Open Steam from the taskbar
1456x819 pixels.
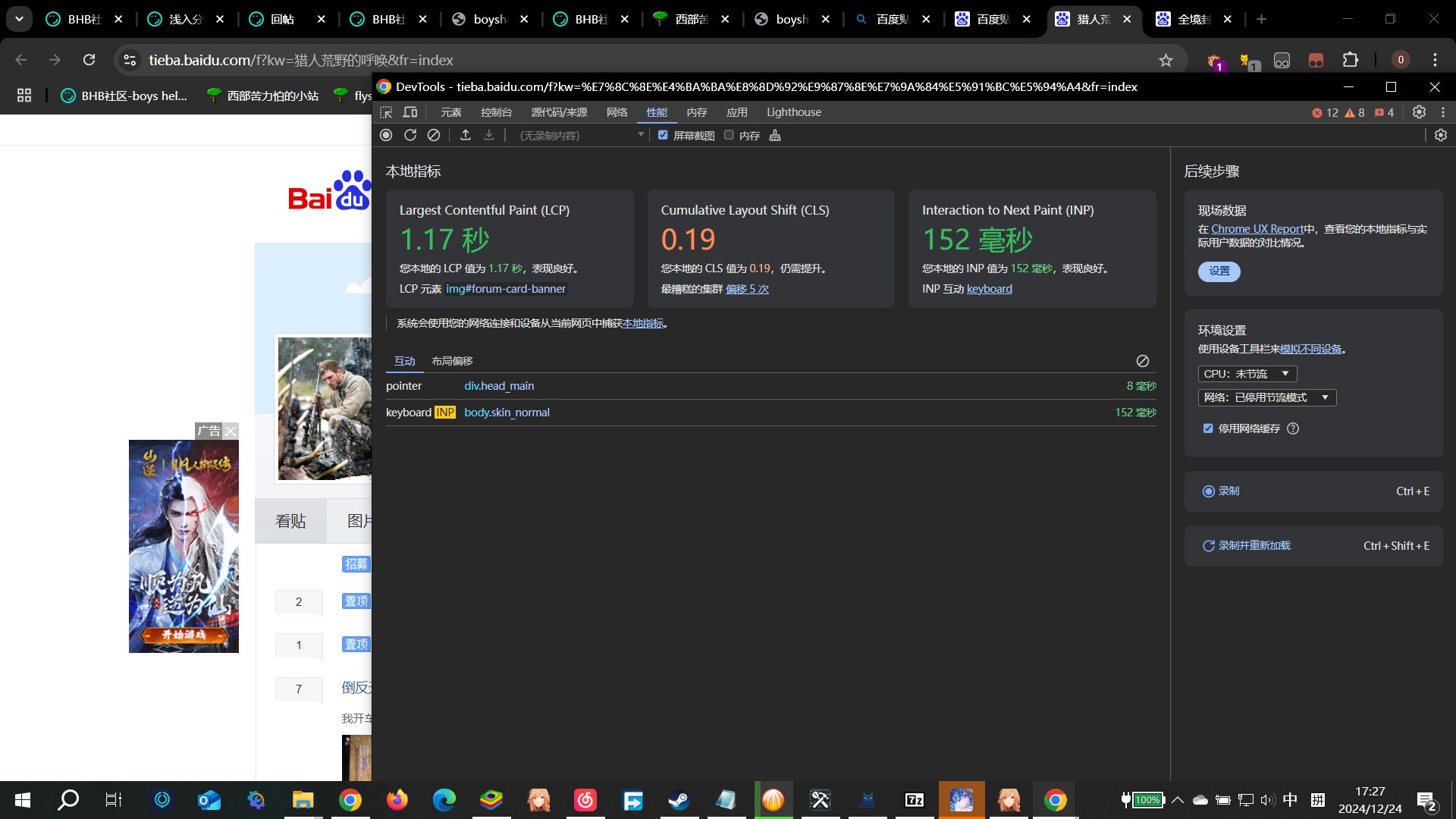click(x=679, y=800)
